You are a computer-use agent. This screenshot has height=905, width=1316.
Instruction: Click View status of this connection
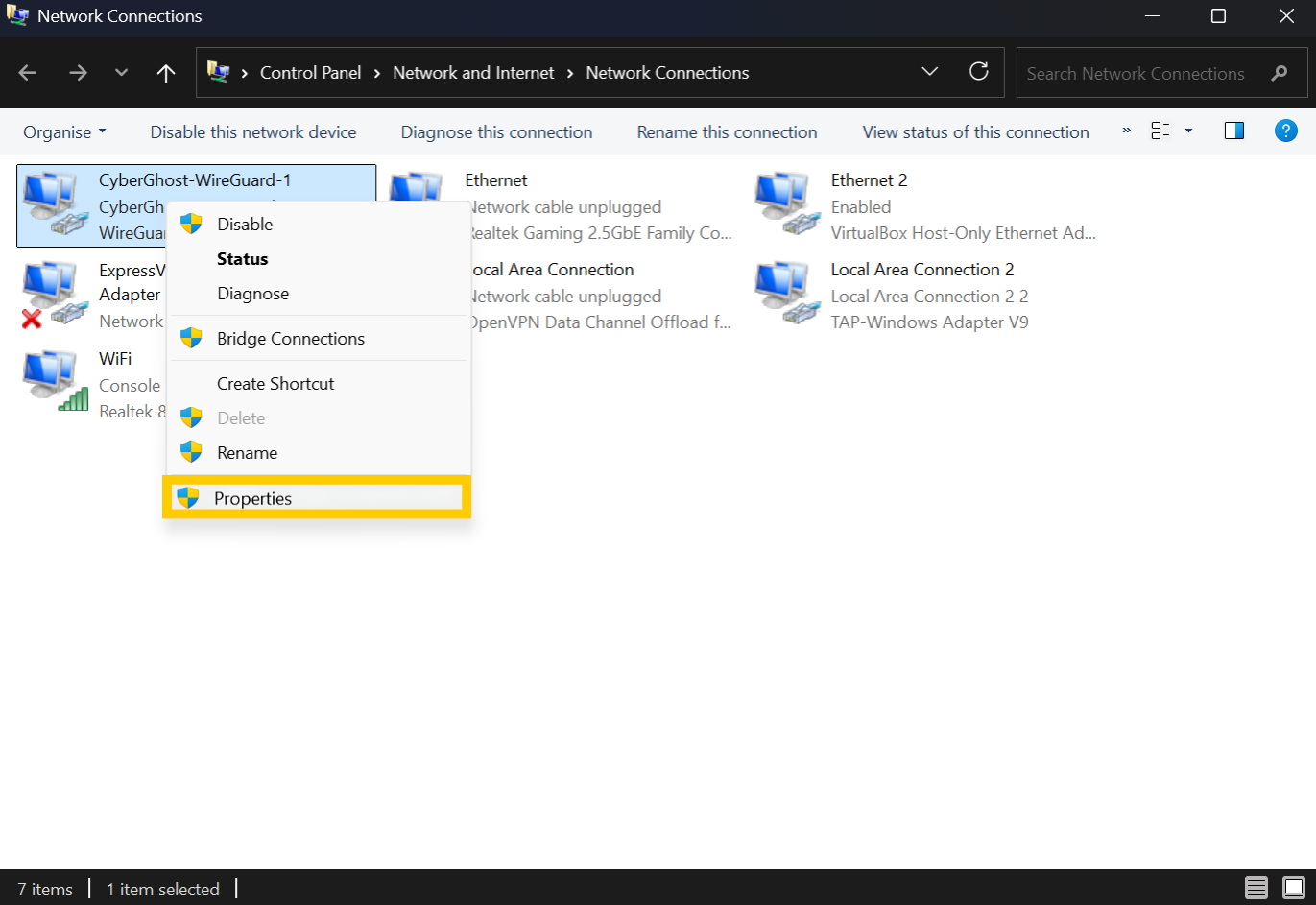[975, 132]
